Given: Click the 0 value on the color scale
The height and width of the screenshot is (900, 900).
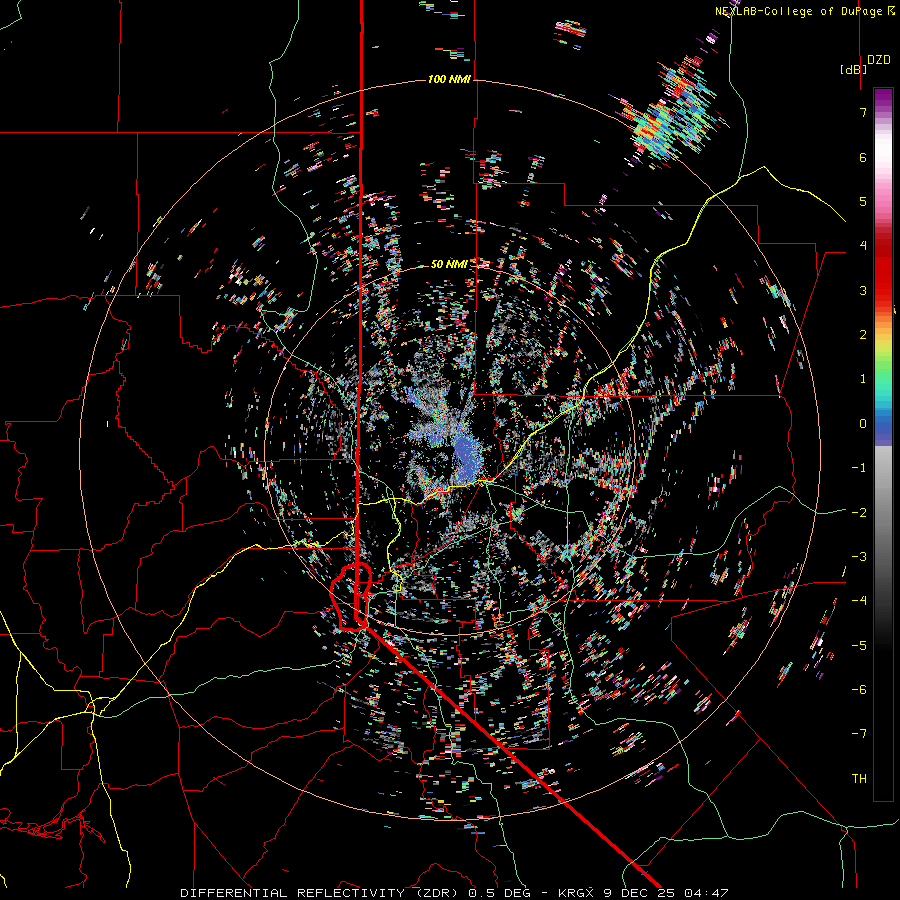Looking at the screenshot, I should (863, 424).
